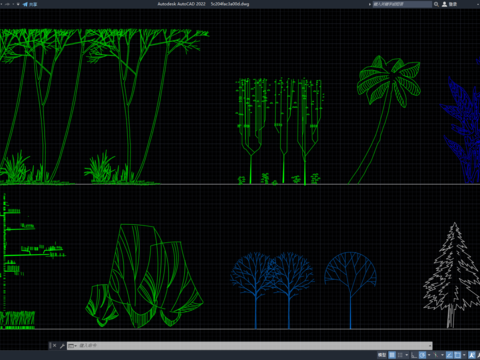Viewport: 480px width, 360px height.
Task: Toggle object snap tracking button
Action: [x=449, y=355]
